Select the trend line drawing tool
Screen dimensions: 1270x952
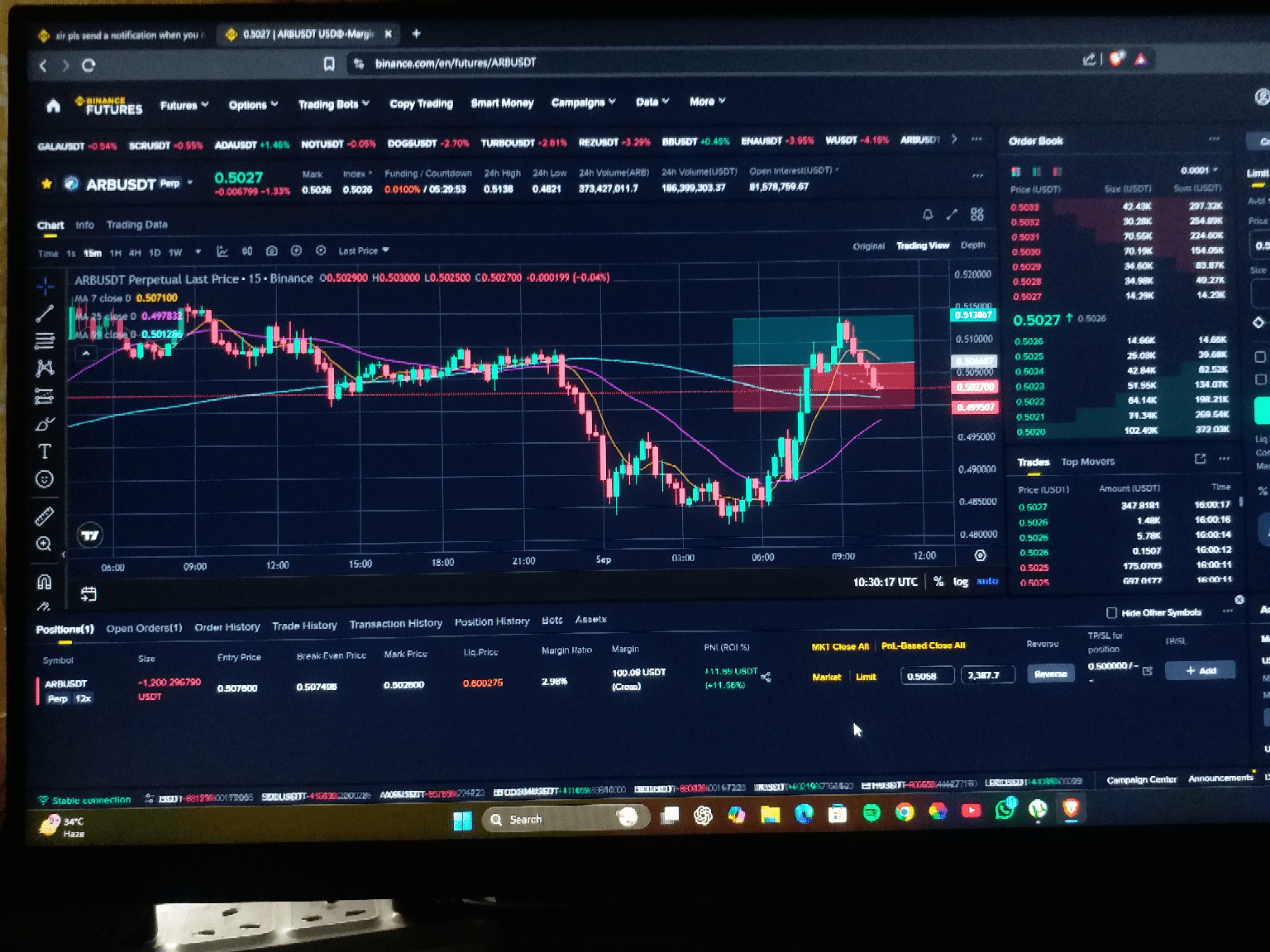pos(45,313)
